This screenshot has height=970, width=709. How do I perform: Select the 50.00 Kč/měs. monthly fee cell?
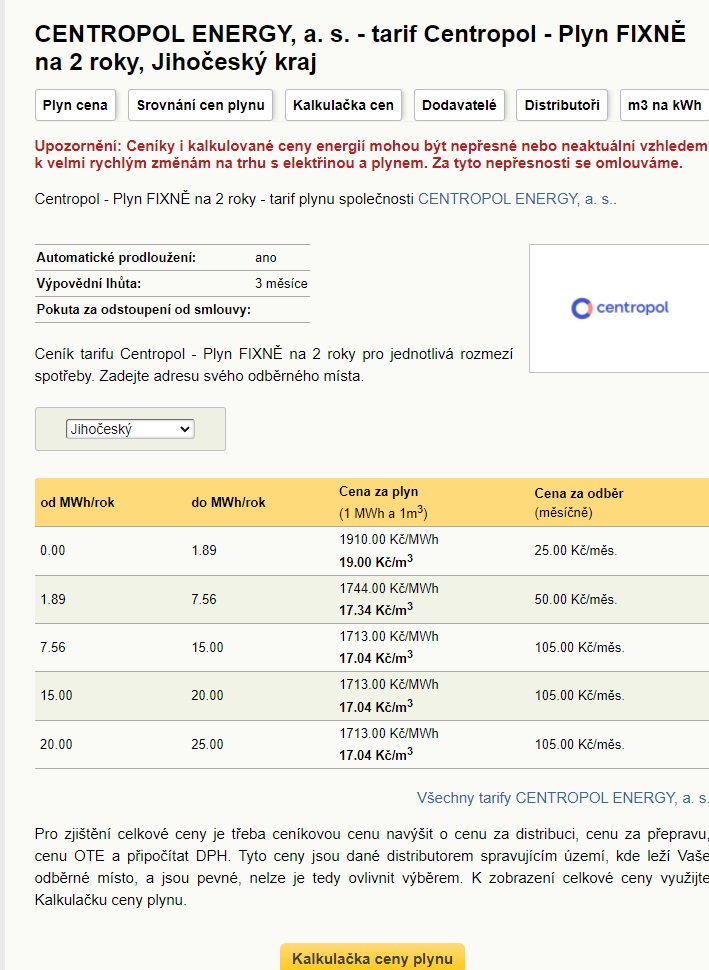(x=575, y=599)
